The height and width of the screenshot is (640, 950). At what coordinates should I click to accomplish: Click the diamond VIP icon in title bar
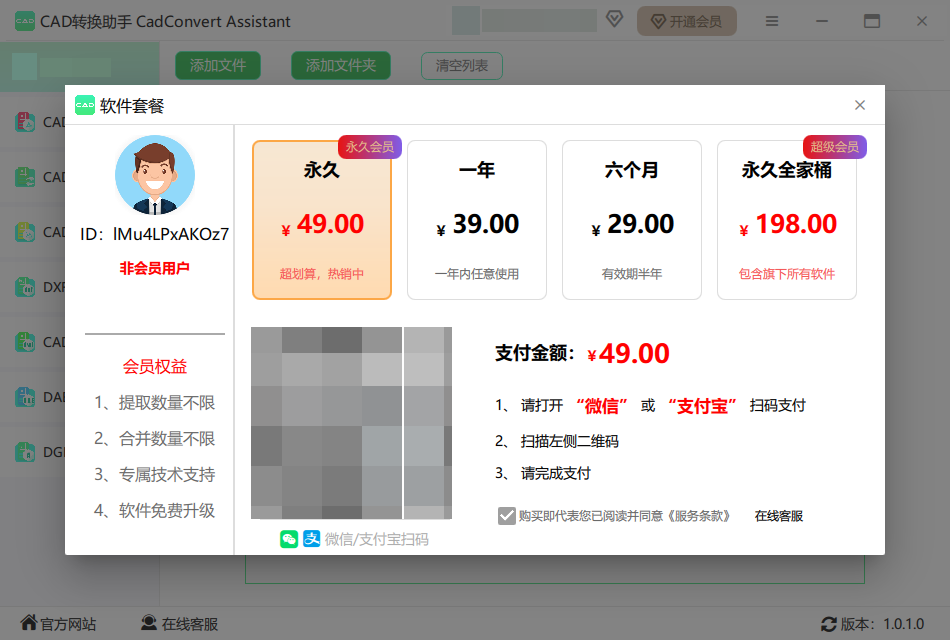[x=615, y=21]
